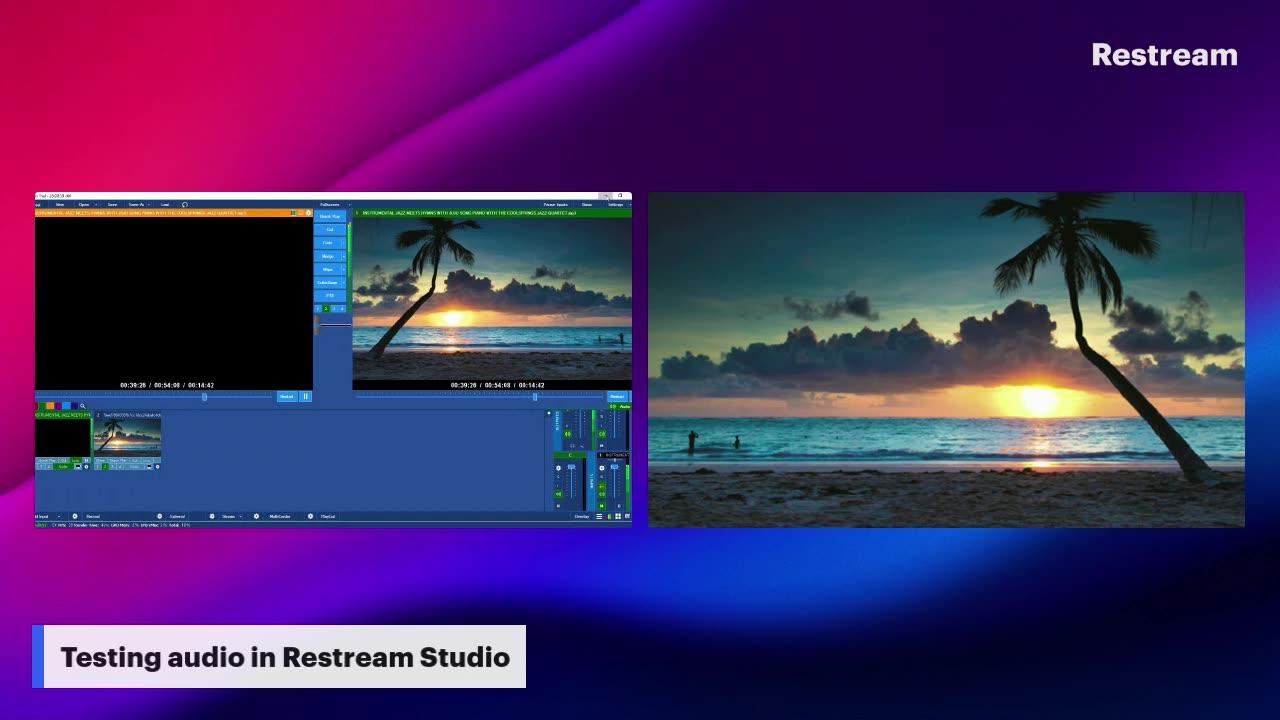The height and width of the screenshot is (720, 1280).
Task: Open right lower mixer channel gear
Action: coord(602,468)
